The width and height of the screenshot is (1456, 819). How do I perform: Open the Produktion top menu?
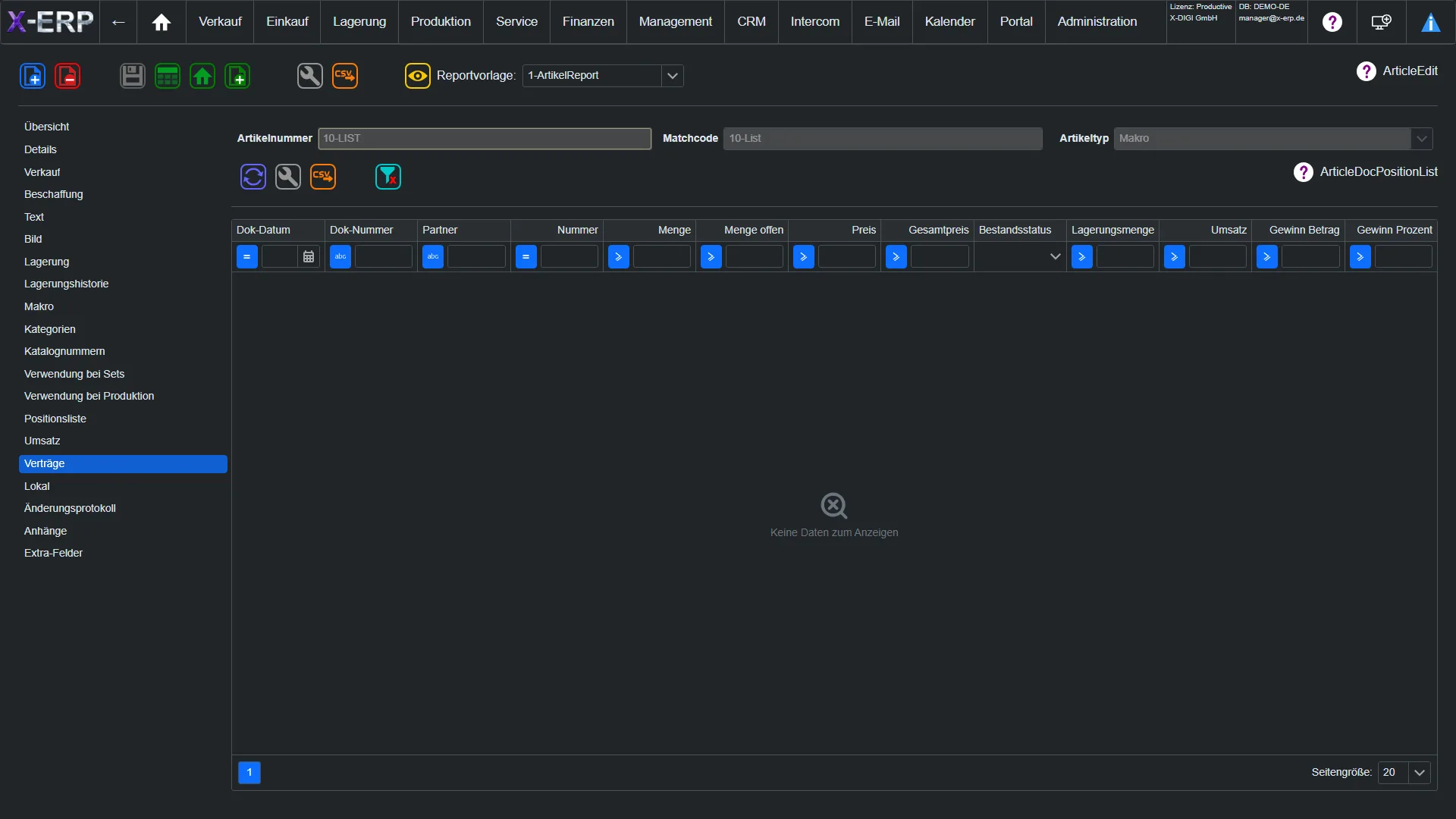point(441,22)
